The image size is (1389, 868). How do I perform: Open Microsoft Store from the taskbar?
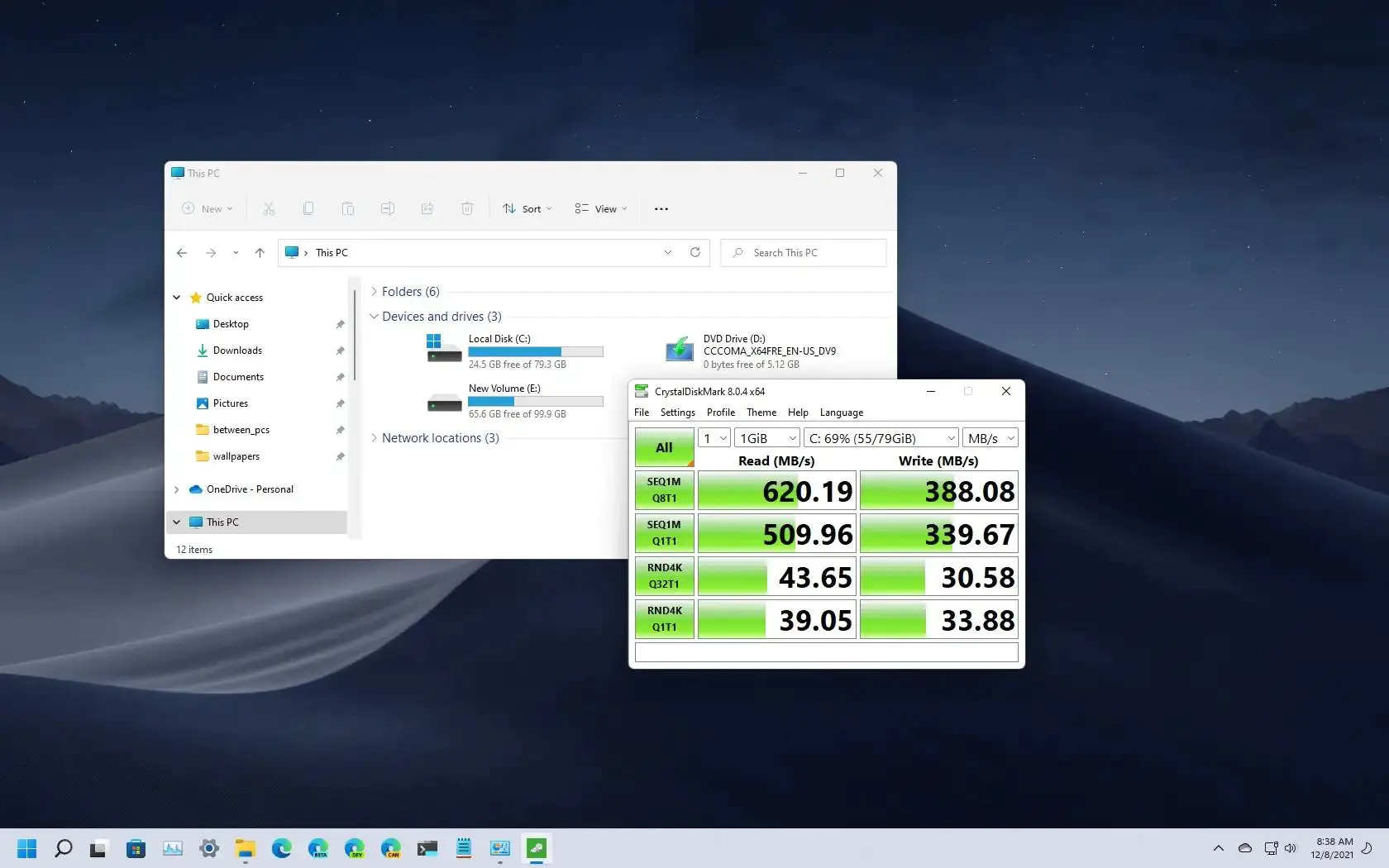[x=136, y=848]
